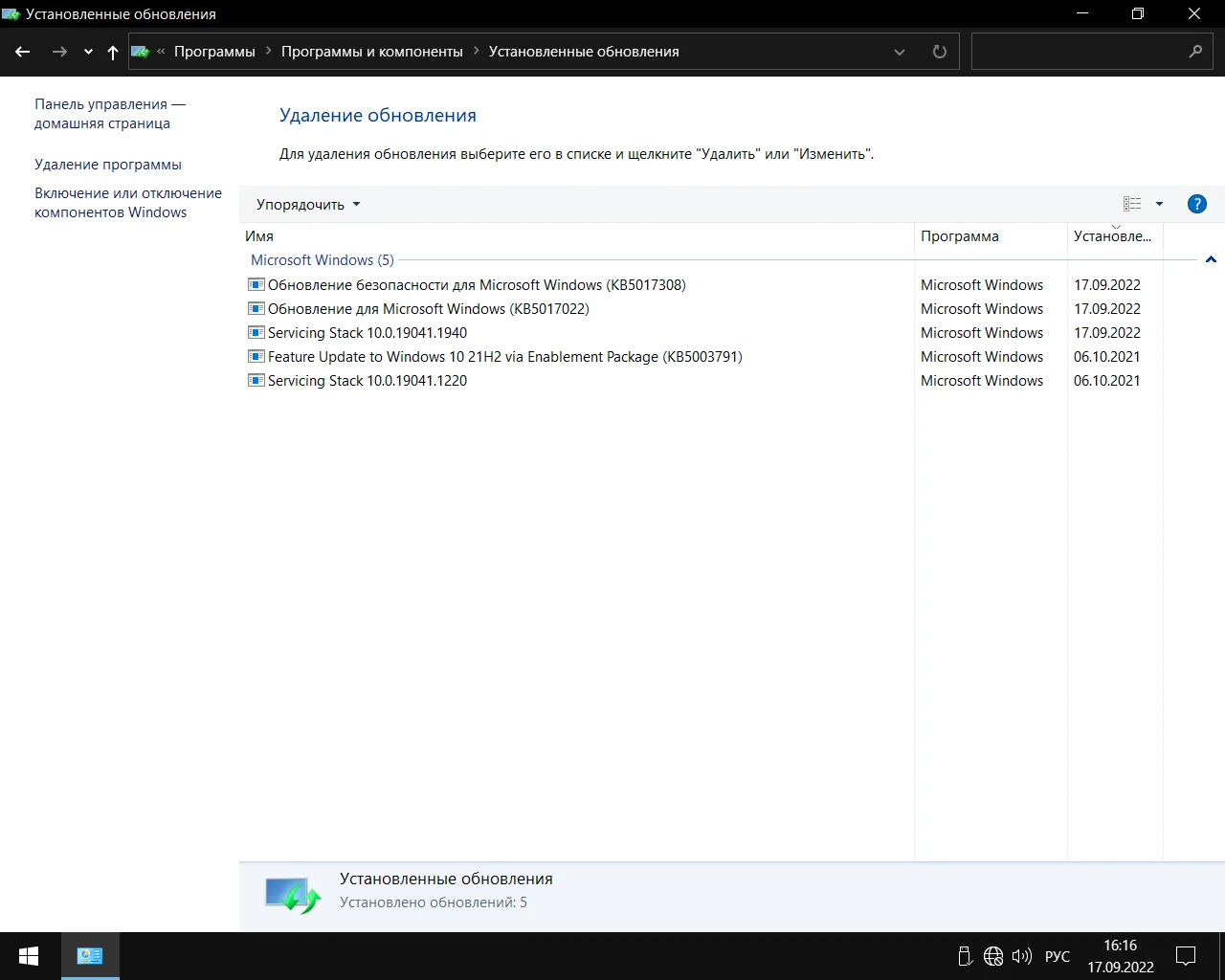Switch input language via РУС indicator
This screenshot has width=1225, height=980.
coord(1058,957)
